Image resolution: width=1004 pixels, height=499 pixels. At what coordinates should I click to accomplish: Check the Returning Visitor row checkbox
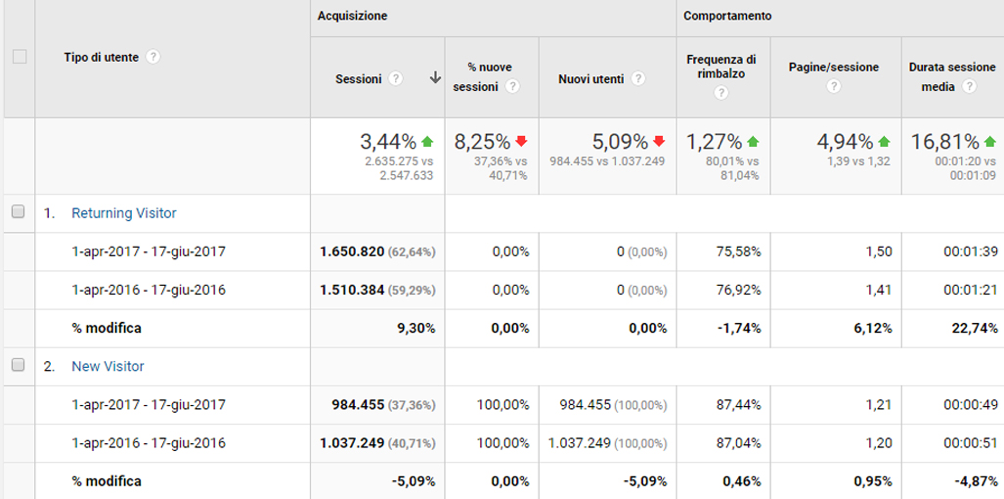pyautogui.click(x=17, y=212)
